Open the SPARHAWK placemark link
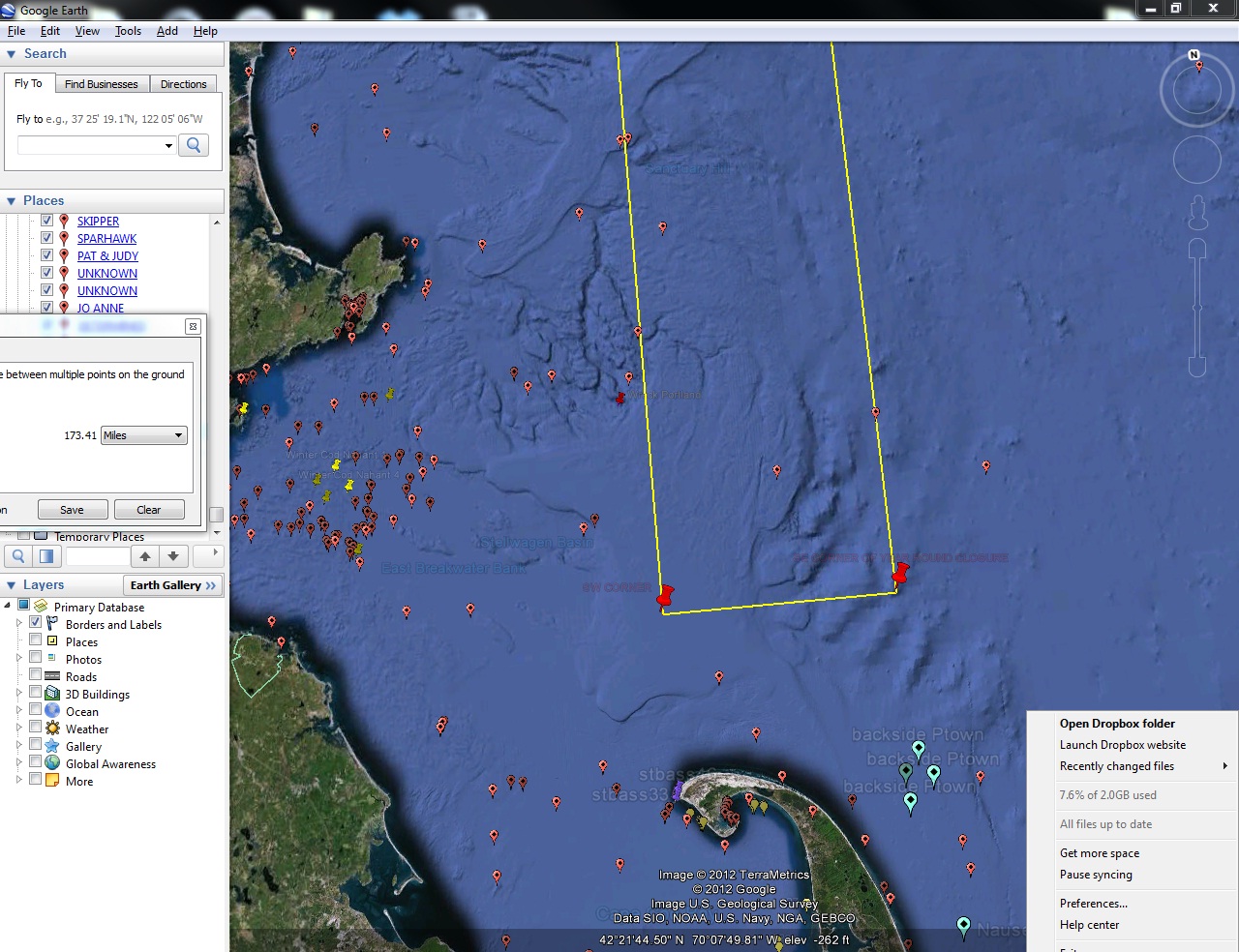This screenshot has width=1239, height=952. 106,239
